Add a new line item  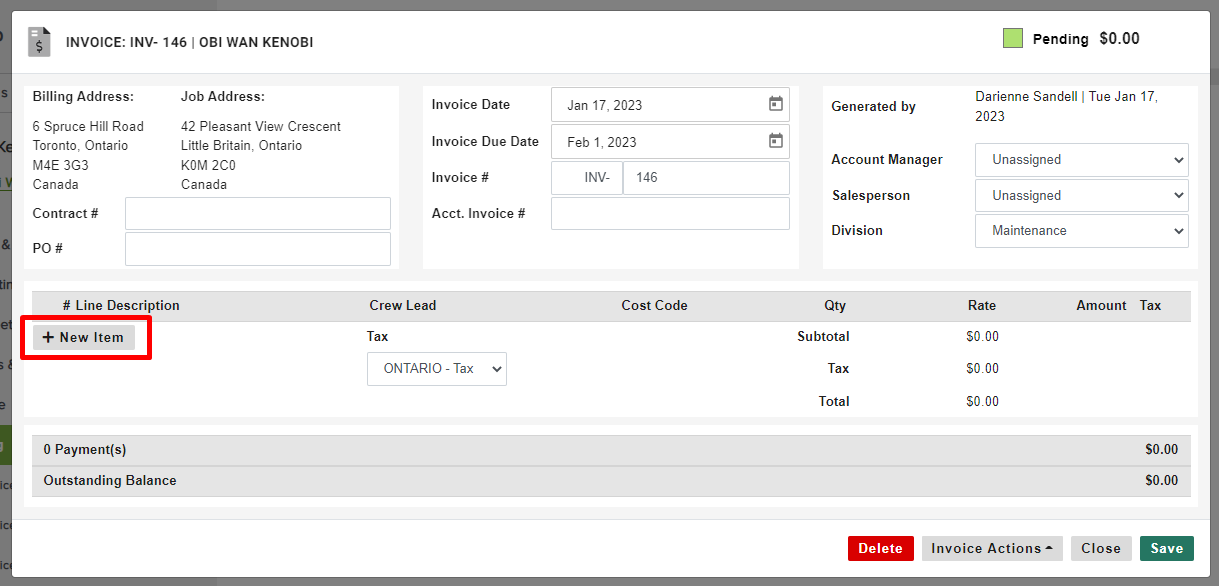point(85,337)
